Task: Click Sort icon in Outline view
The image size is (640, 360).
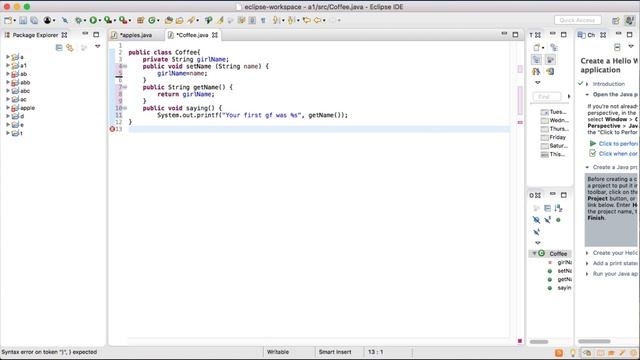Action: (558, 208)
